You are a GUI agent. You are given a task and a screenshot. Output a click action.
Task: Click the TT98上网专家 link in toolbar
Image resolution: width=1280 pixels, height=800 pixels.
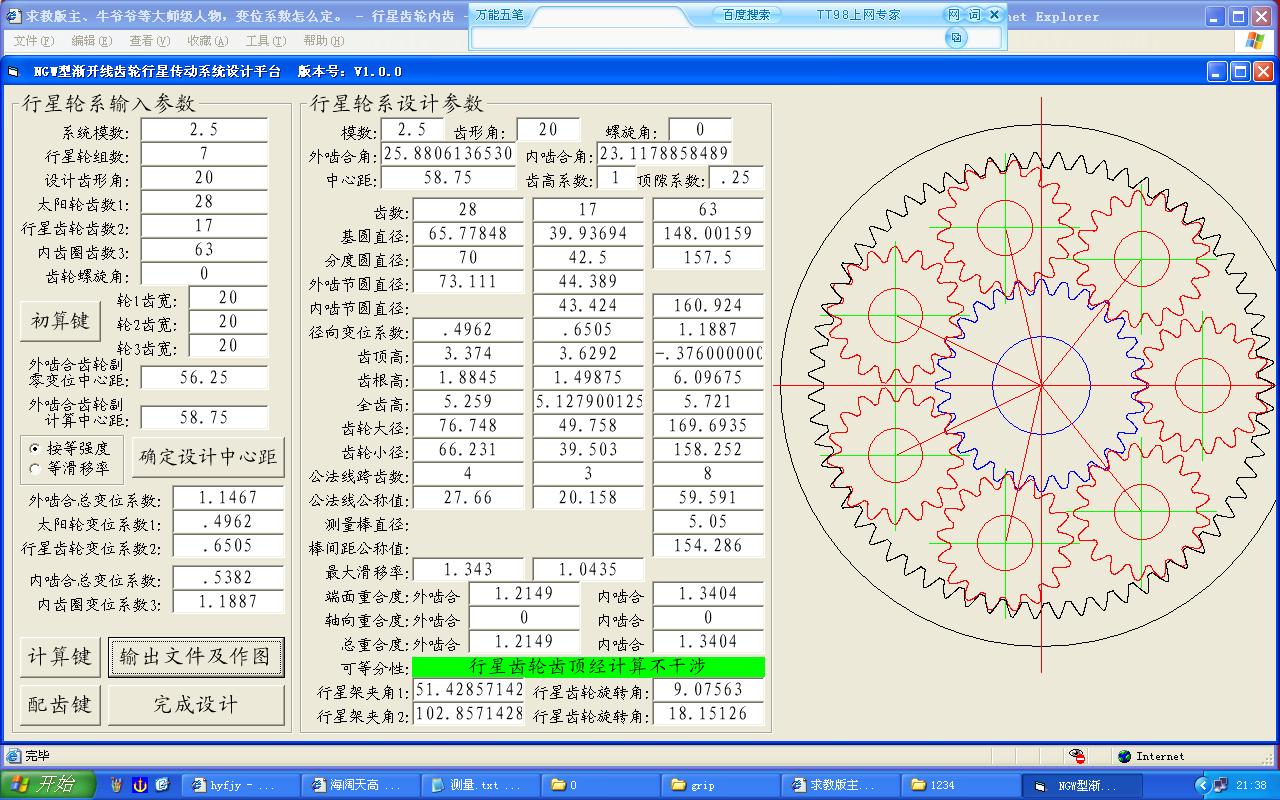[x=858, y=15]
